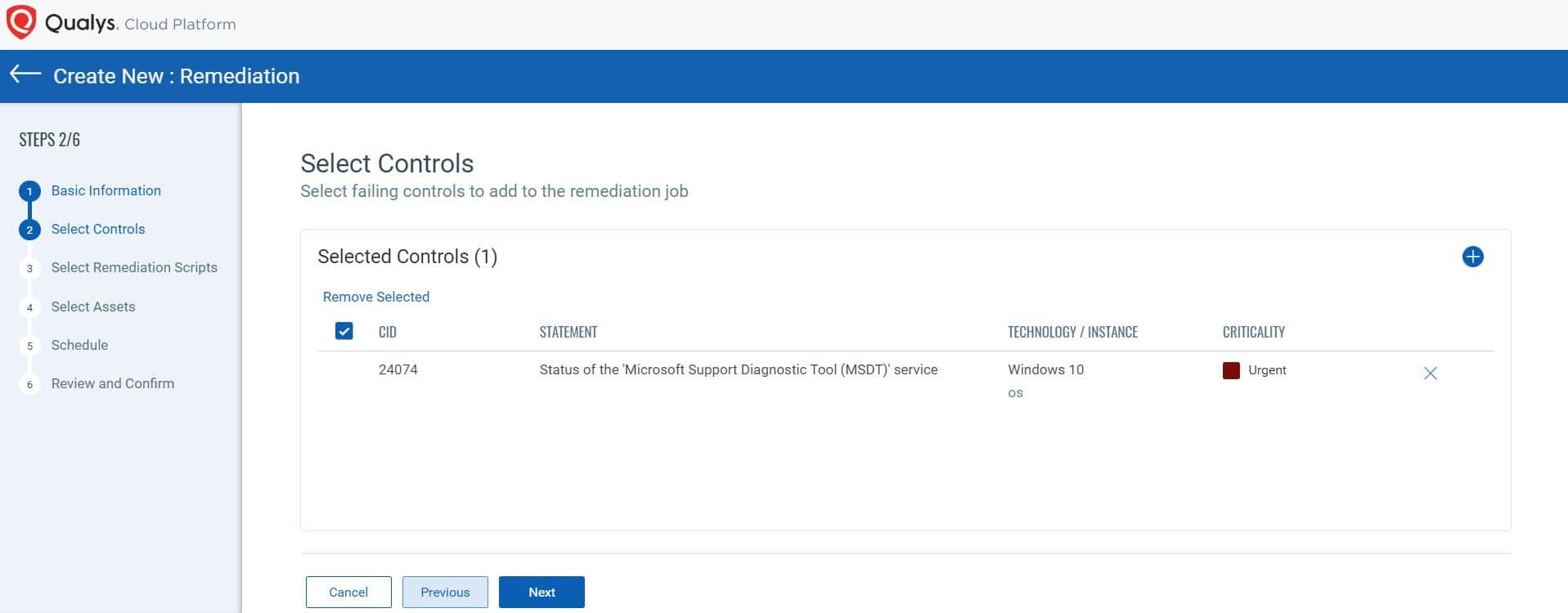Click the CRITICALITY column header
The image size is (1568, 613).
1253,332
